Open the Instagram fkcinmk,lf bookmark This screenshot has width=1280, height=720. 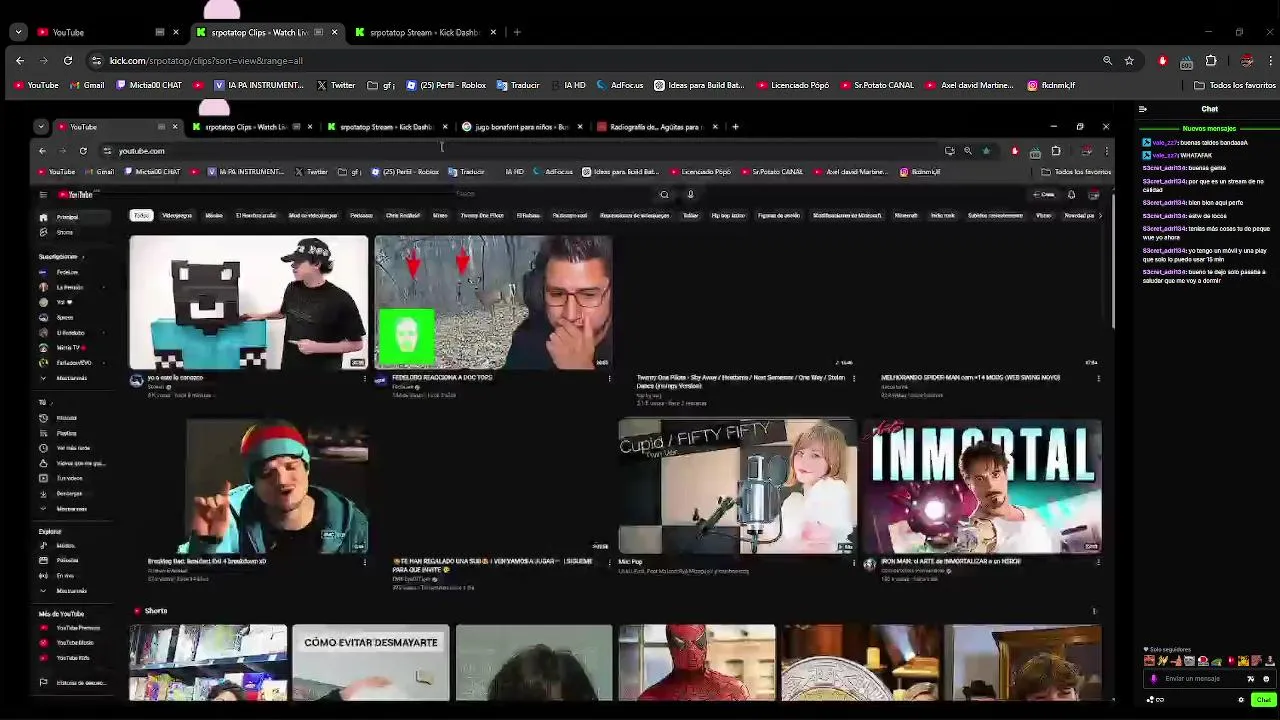(x=1052, y=85)
